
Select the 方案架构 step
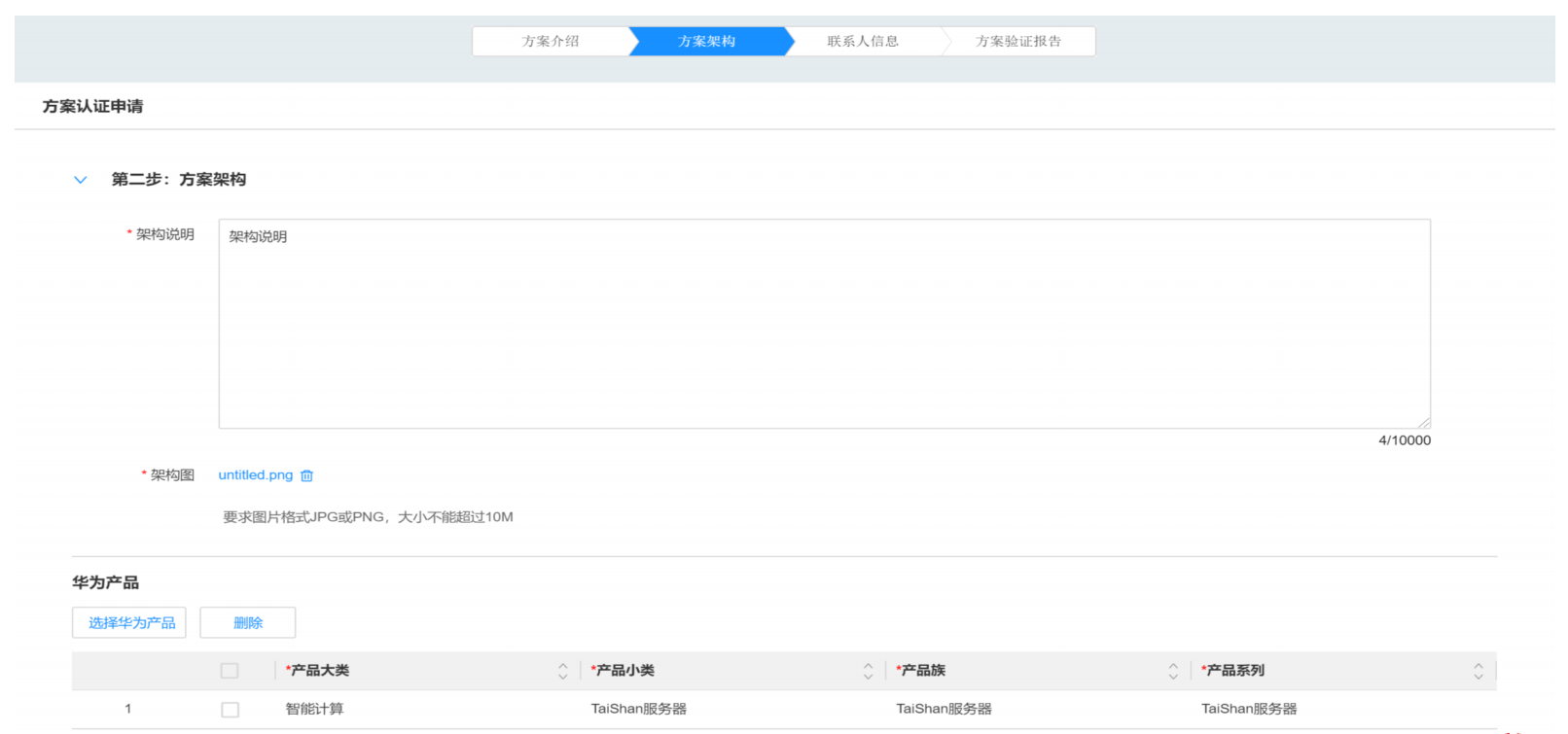point(707,41)
